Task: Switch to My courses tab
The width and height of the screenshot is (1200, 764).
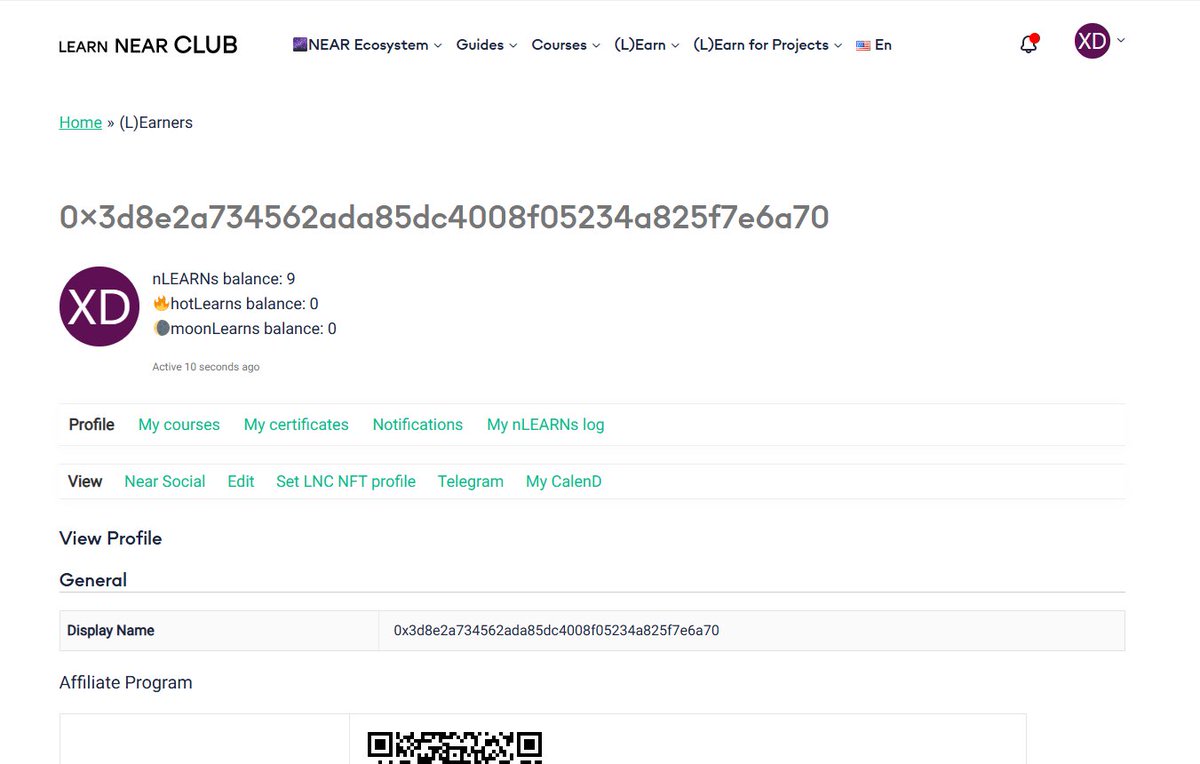Action: point(179,425)
